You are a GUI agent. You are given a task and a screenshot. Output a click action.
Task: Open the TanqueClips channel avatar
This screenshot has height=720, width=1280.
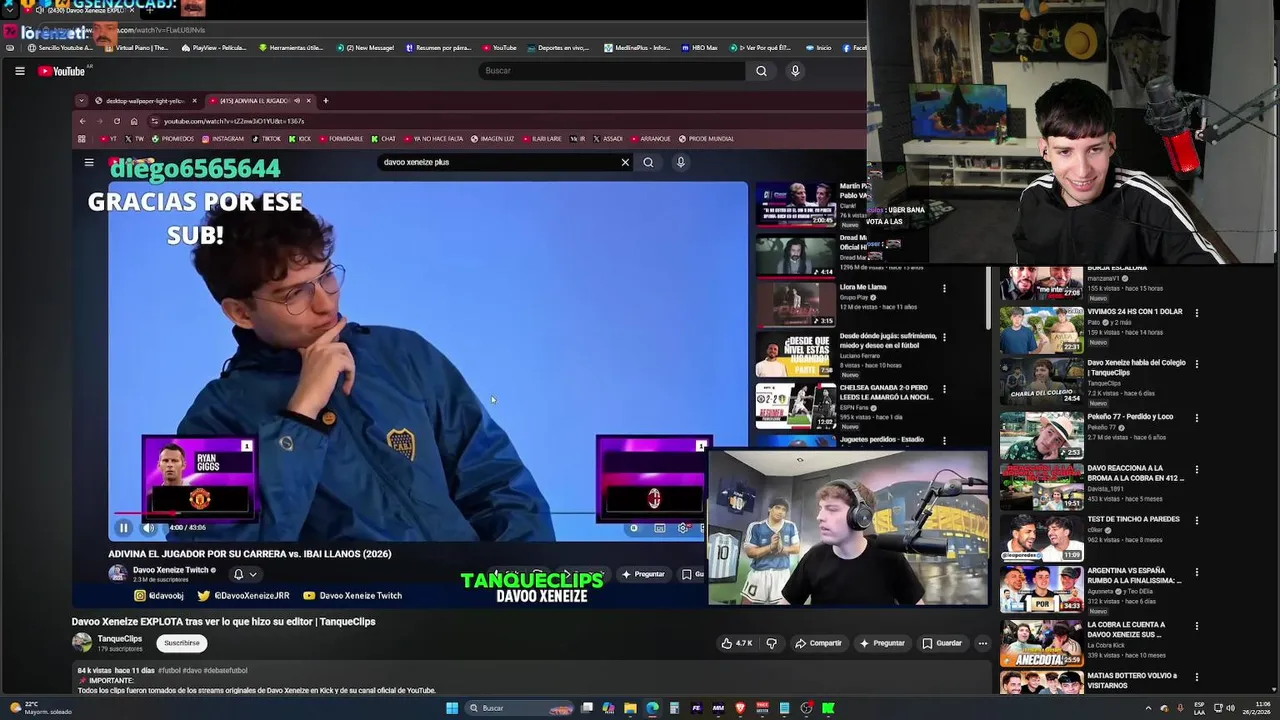click(82, 642)
